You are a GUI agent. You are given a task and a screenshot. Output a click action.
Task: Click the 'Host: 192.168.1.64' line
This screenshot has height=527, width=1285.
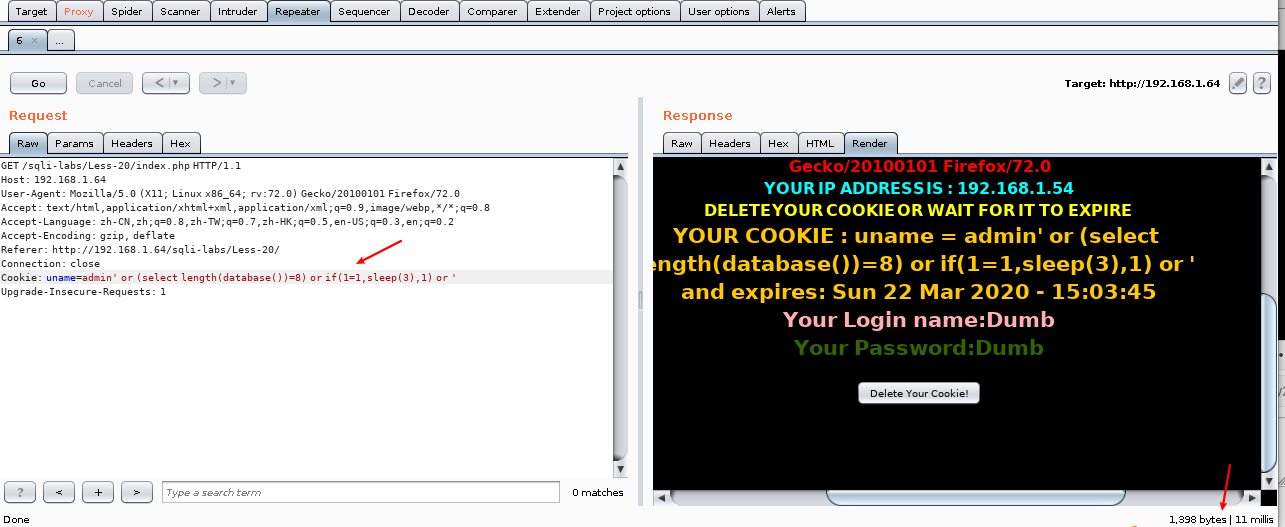tap(53, 179)
